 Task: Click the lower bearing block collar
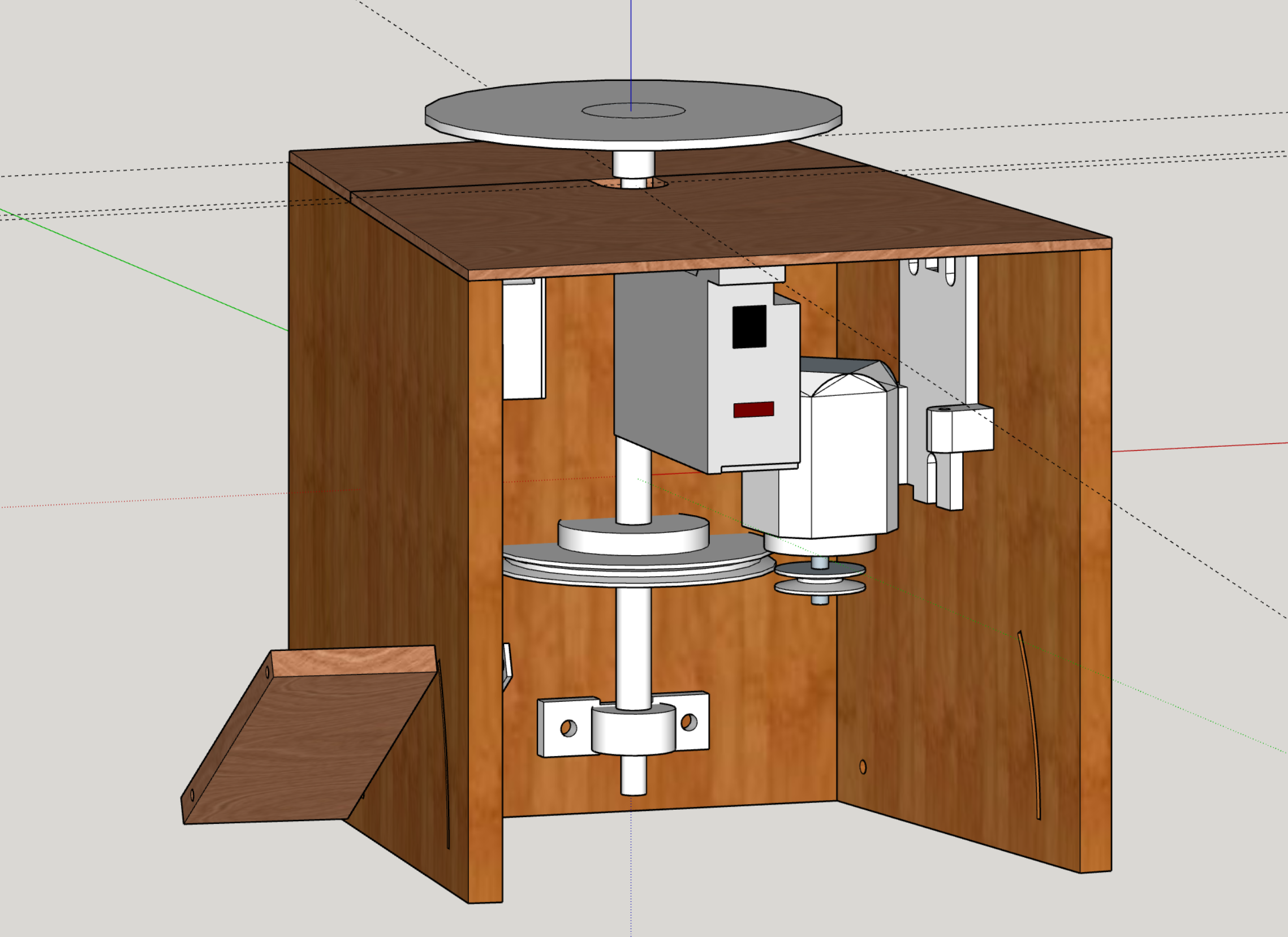pyautogui.click(x=633, y=731)
